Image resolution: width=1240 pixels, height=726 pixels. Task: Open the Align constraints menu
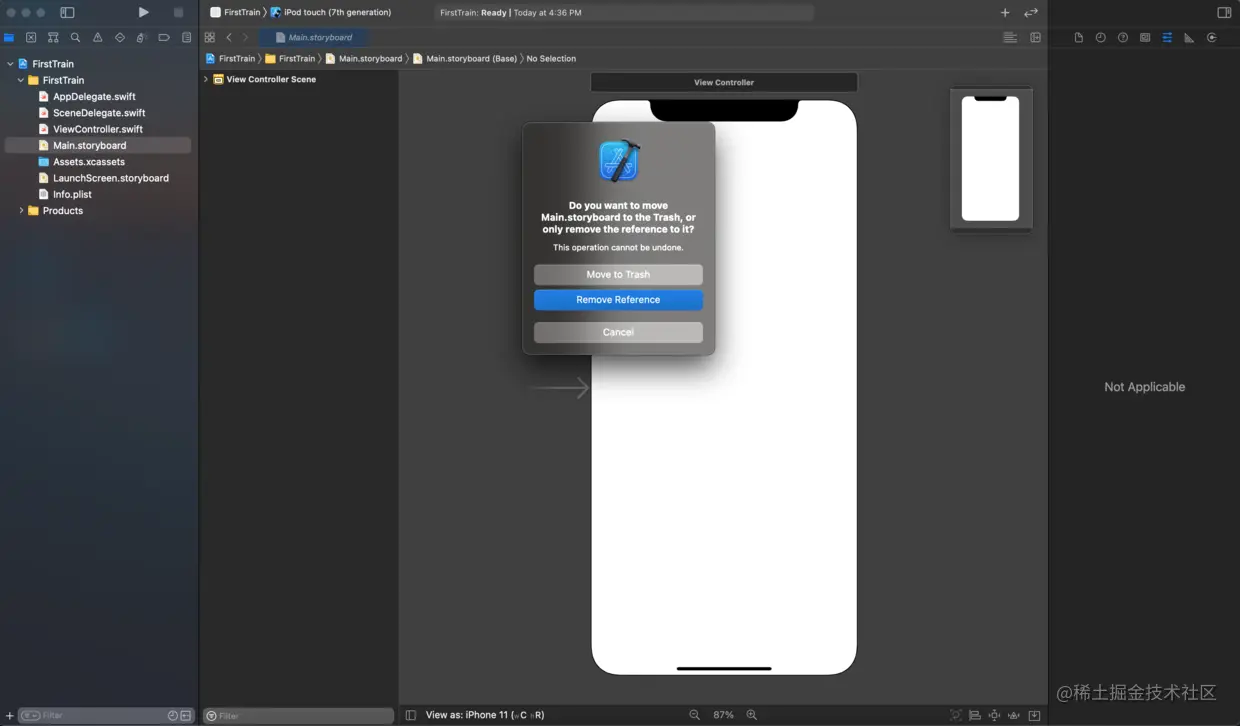975,715
